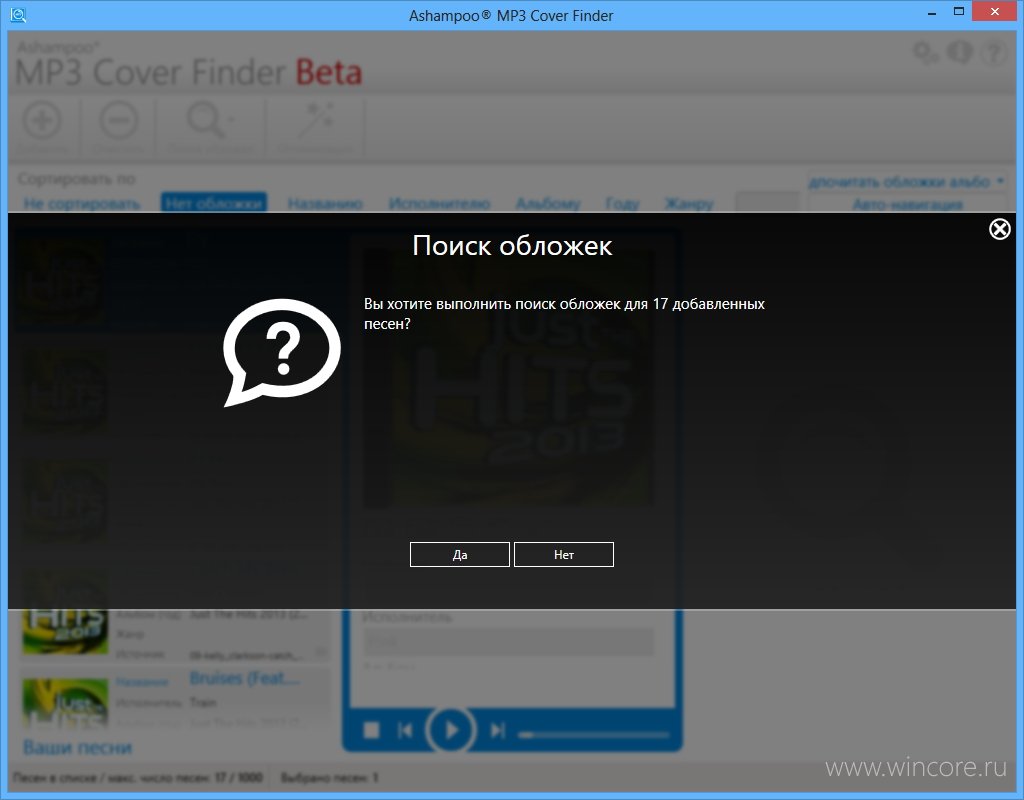
Task: Maximize the Ashampoo MP3 Cover Finder window
Action: (x=959, y=11)
